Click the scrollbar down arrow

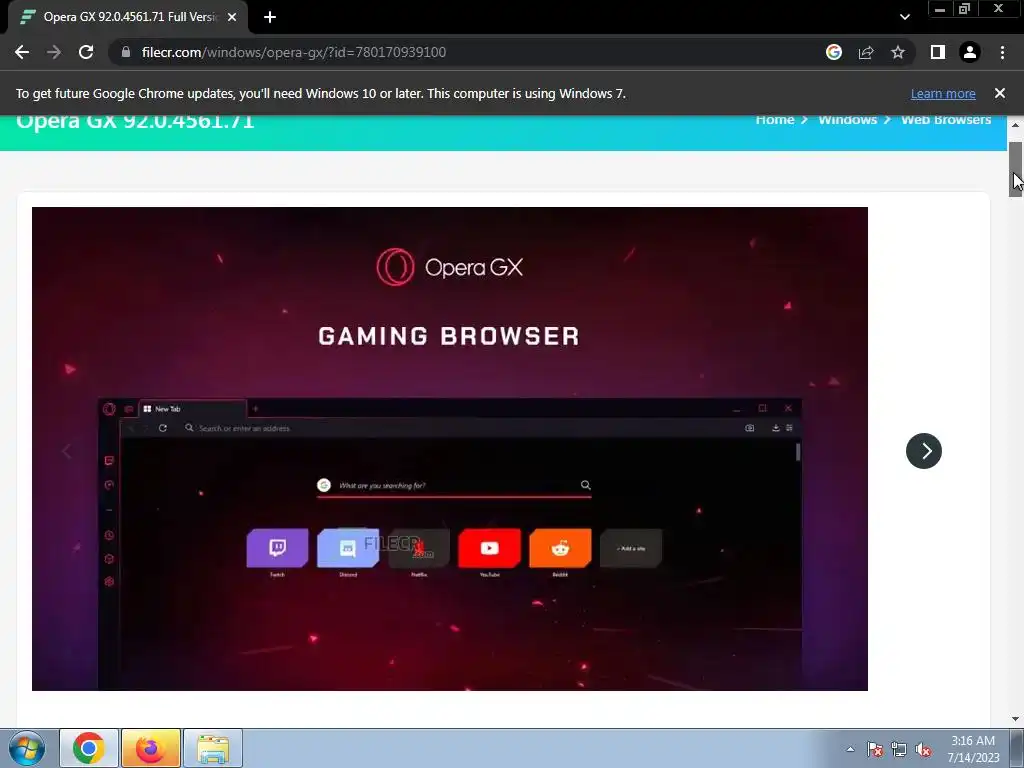click(1015, 719)
